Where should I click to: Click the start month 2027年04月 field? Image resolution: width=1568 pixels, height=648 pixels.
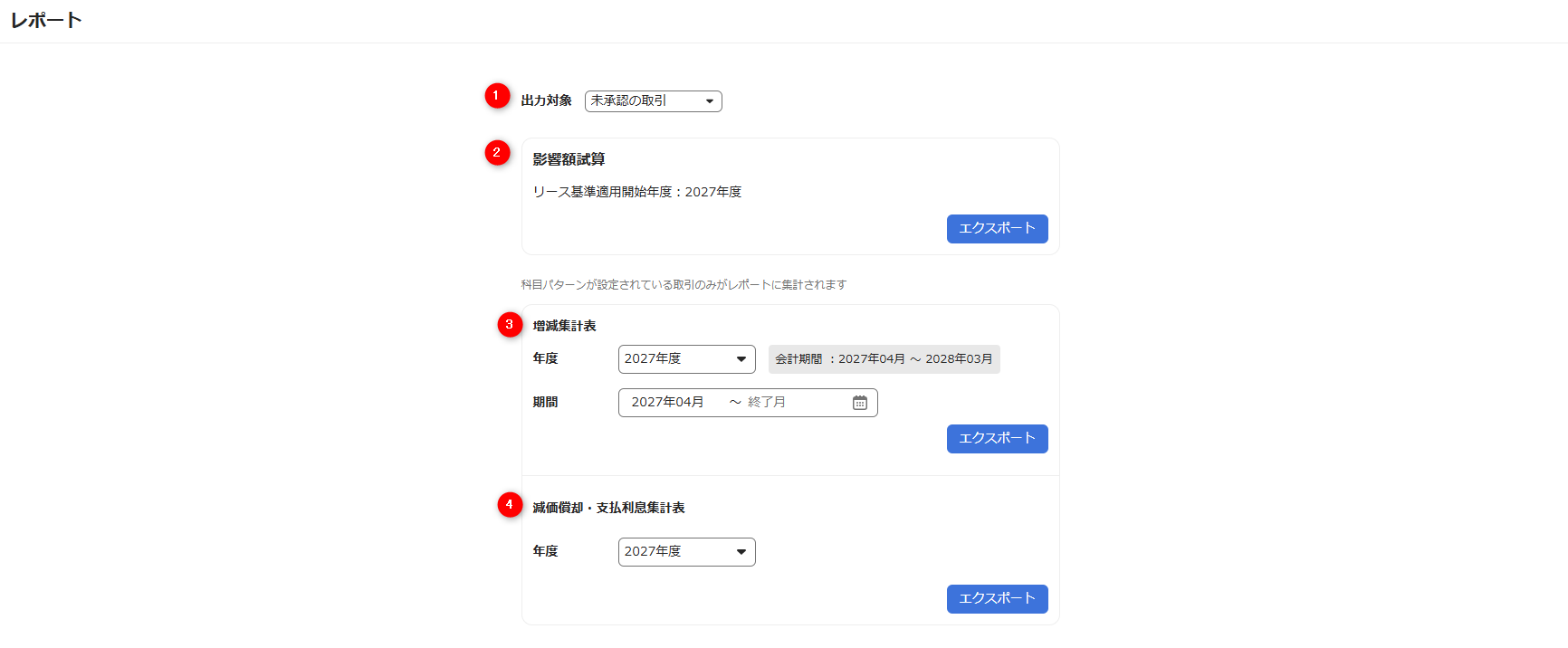[668, 403]
